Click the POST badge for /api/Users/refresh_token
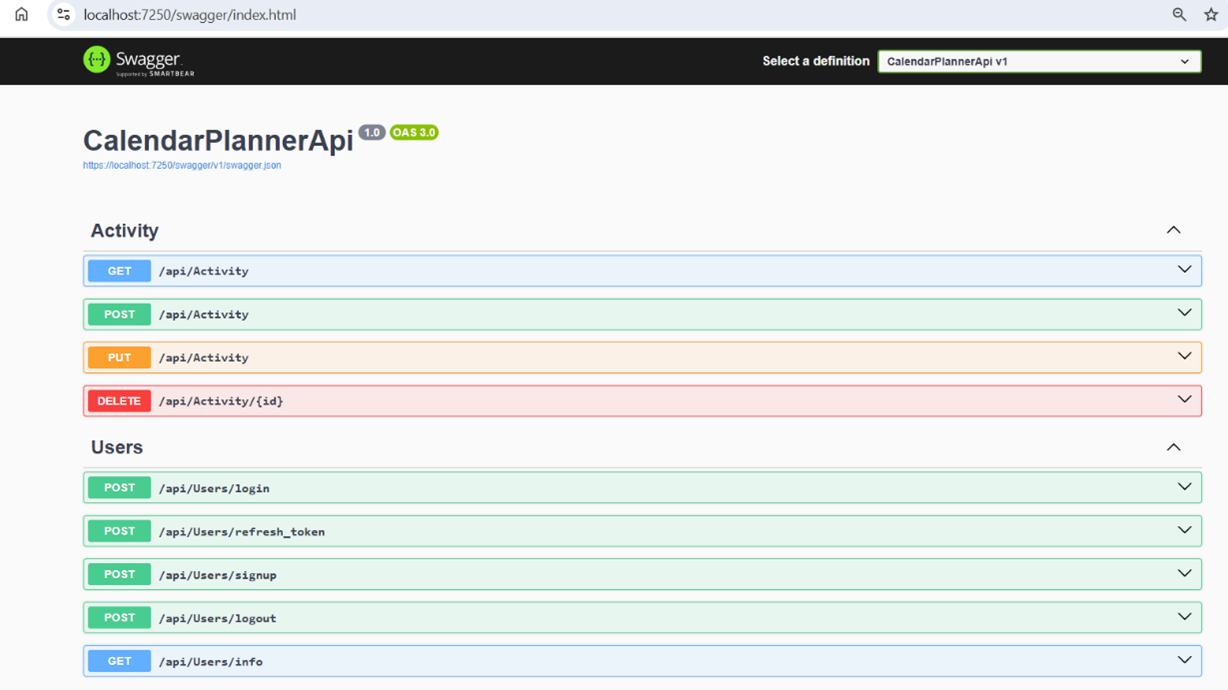Image resolution: width=1228 pixels, height=690 pixels. 119,531
